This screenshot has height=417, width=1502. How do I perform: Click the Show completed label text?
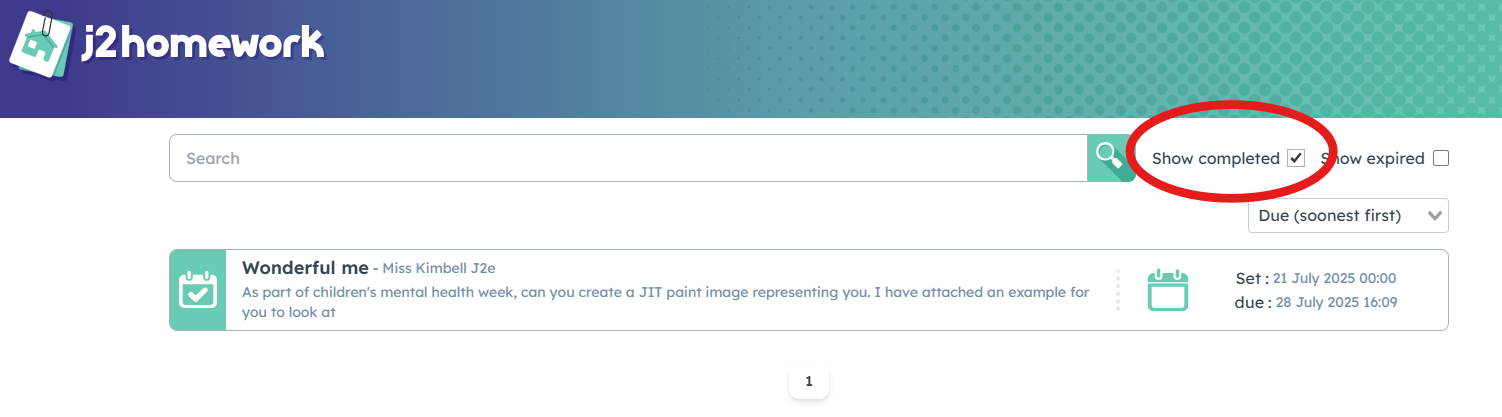click(x=1215, y=158)
